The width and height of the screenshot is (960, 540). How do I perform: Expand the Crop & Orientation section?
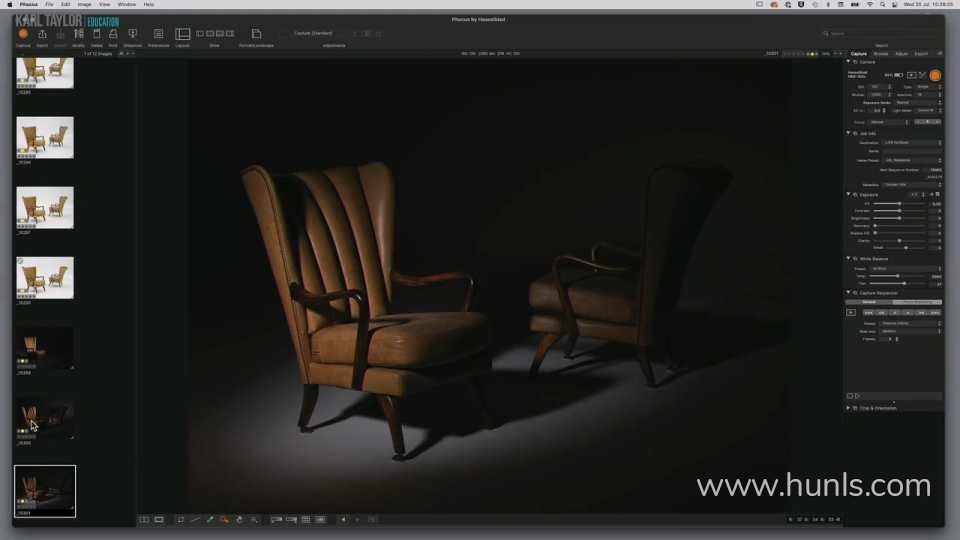point(849,408)
